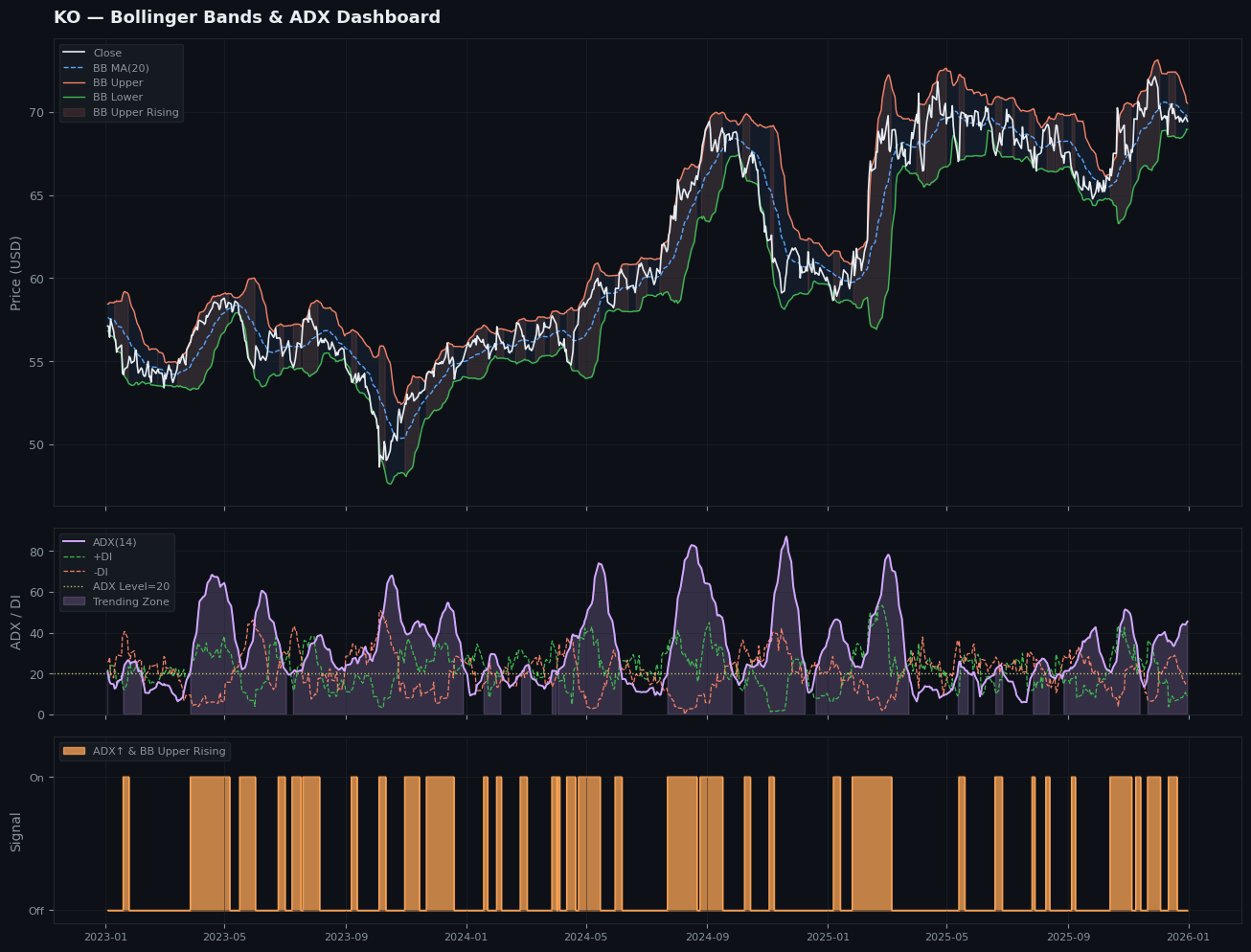Viewport: 1251px width, 952px height.
Task: Click the 2023-05 date tick
Action: pyautogui.click(x=224, y=938)
